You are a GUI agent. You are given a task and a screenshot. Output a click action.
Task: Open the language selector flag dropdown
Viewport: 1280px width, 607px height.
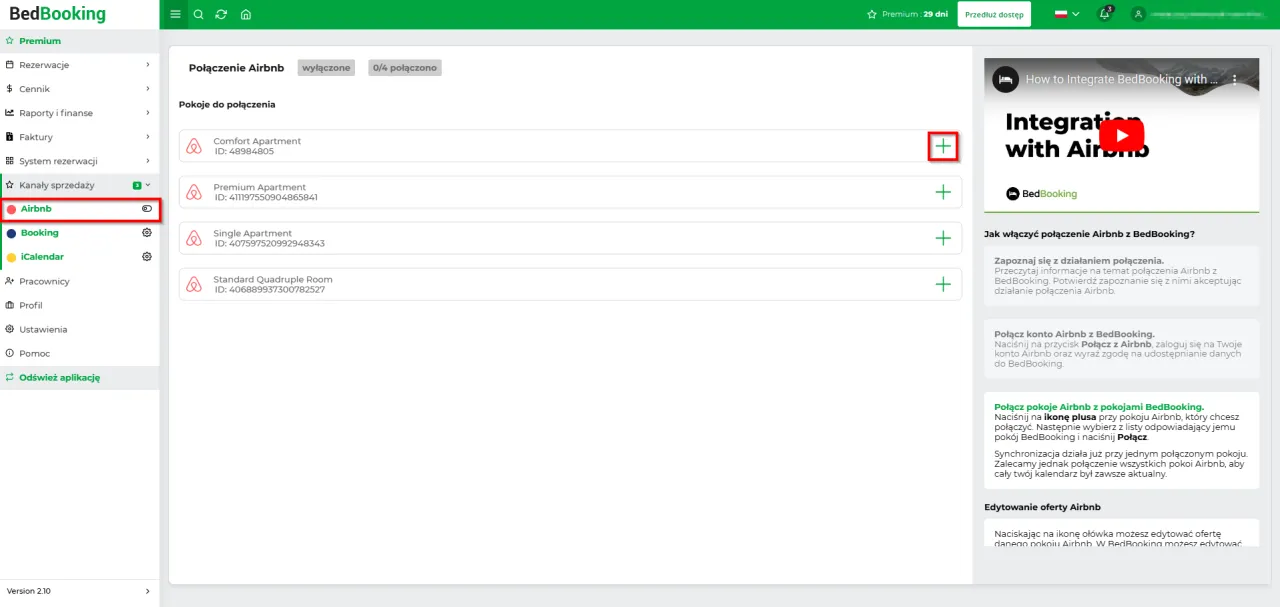[1063, 14]
